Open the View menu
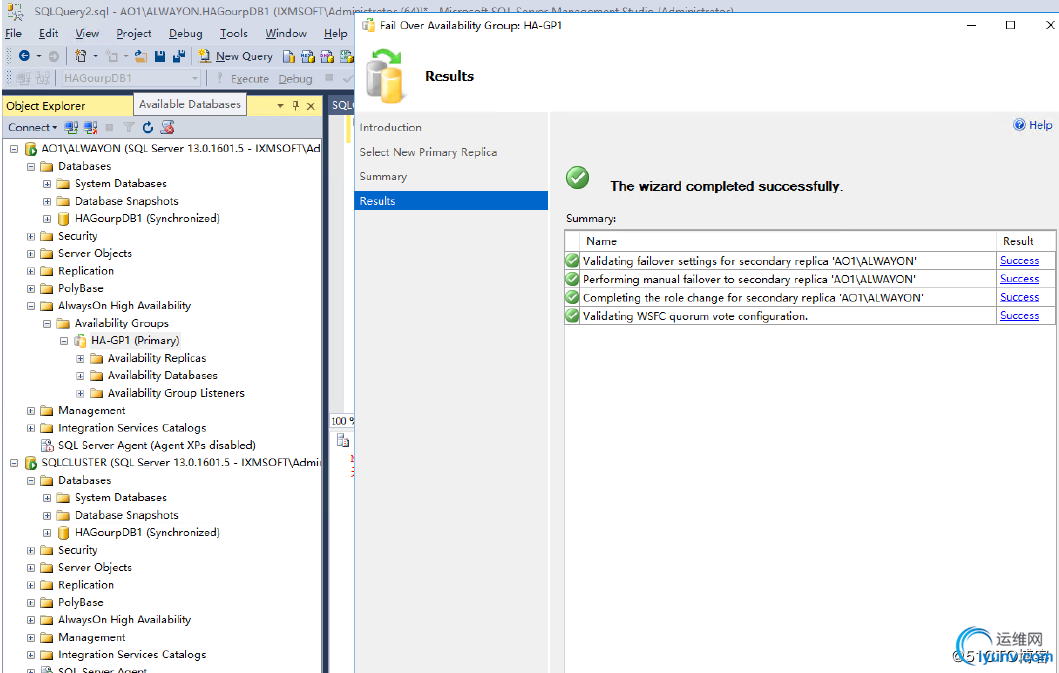This screenshot has height=673, width=1059. click(87, 33)
